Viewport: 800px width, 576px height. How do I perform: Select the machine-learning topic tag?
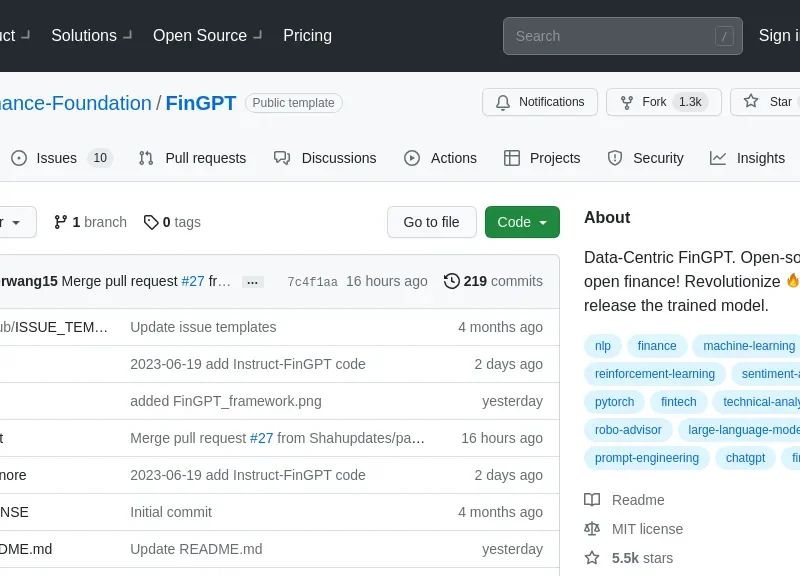point(749,346)
